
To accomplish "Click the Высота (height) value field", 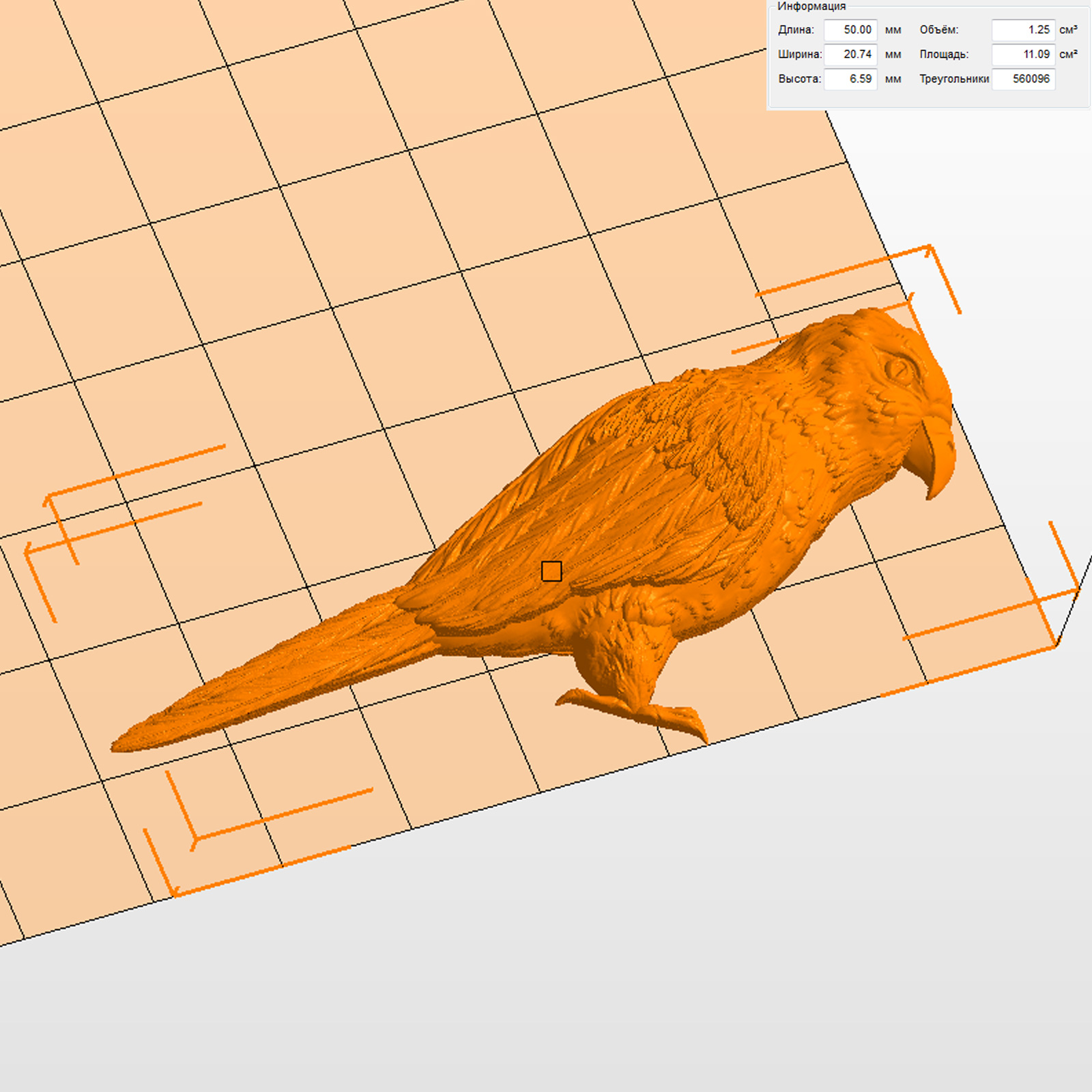I will coord(850,79).
